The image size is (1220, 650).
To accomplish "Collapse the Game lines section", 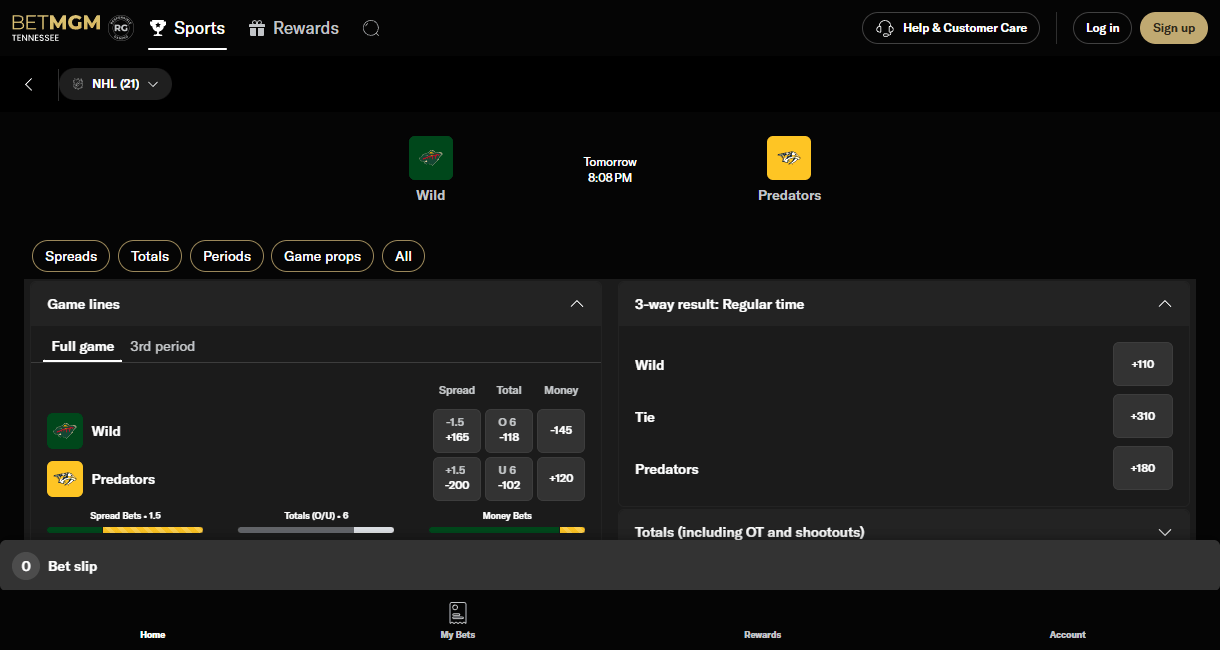I will tap(576, 304).
